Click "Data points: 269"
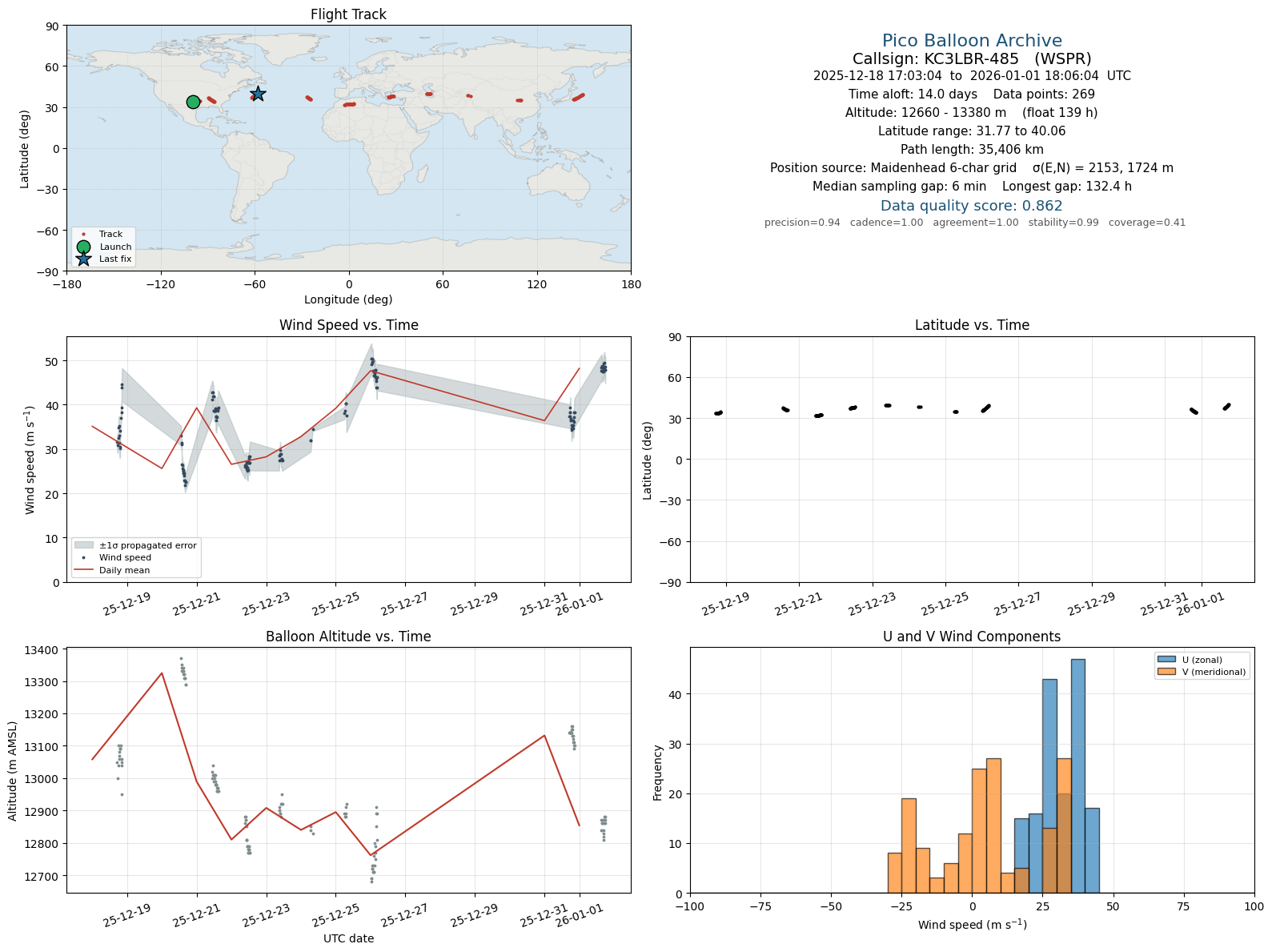 pyautogui.click(x=1044, y=94)
